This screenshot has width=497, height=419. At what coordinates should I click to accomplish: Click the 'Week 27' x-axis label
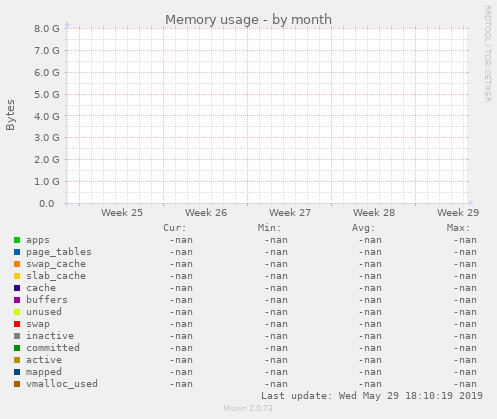click(x=290, y=213)
